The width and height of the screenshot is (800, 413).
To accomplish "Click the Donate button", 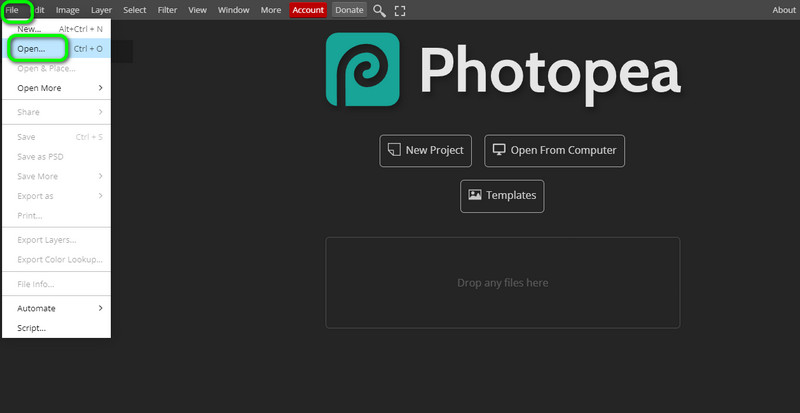I will (349, 10).
